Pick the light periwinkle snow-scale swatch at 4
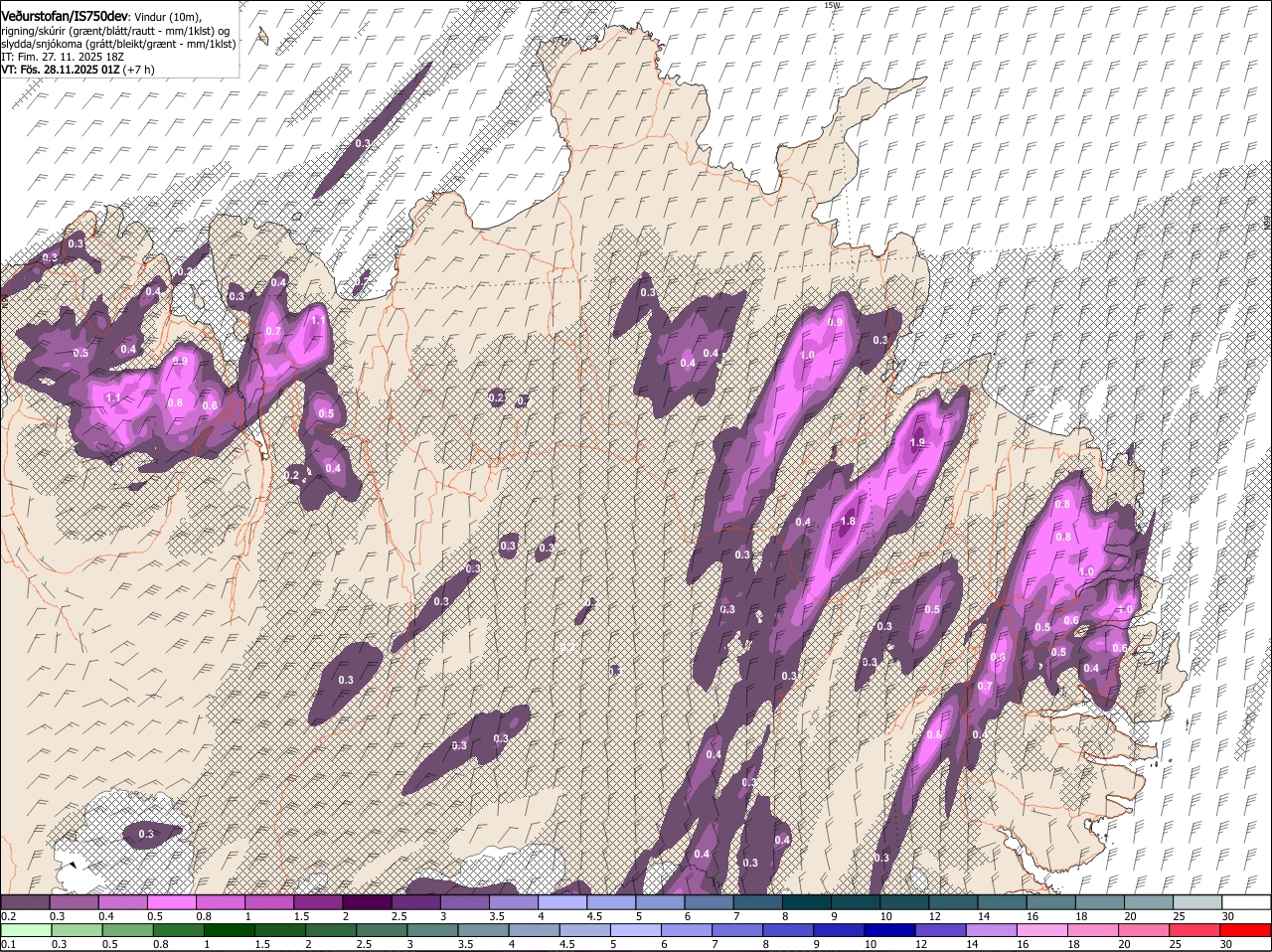Screen dimensions: 1272x952 [561, 901]
